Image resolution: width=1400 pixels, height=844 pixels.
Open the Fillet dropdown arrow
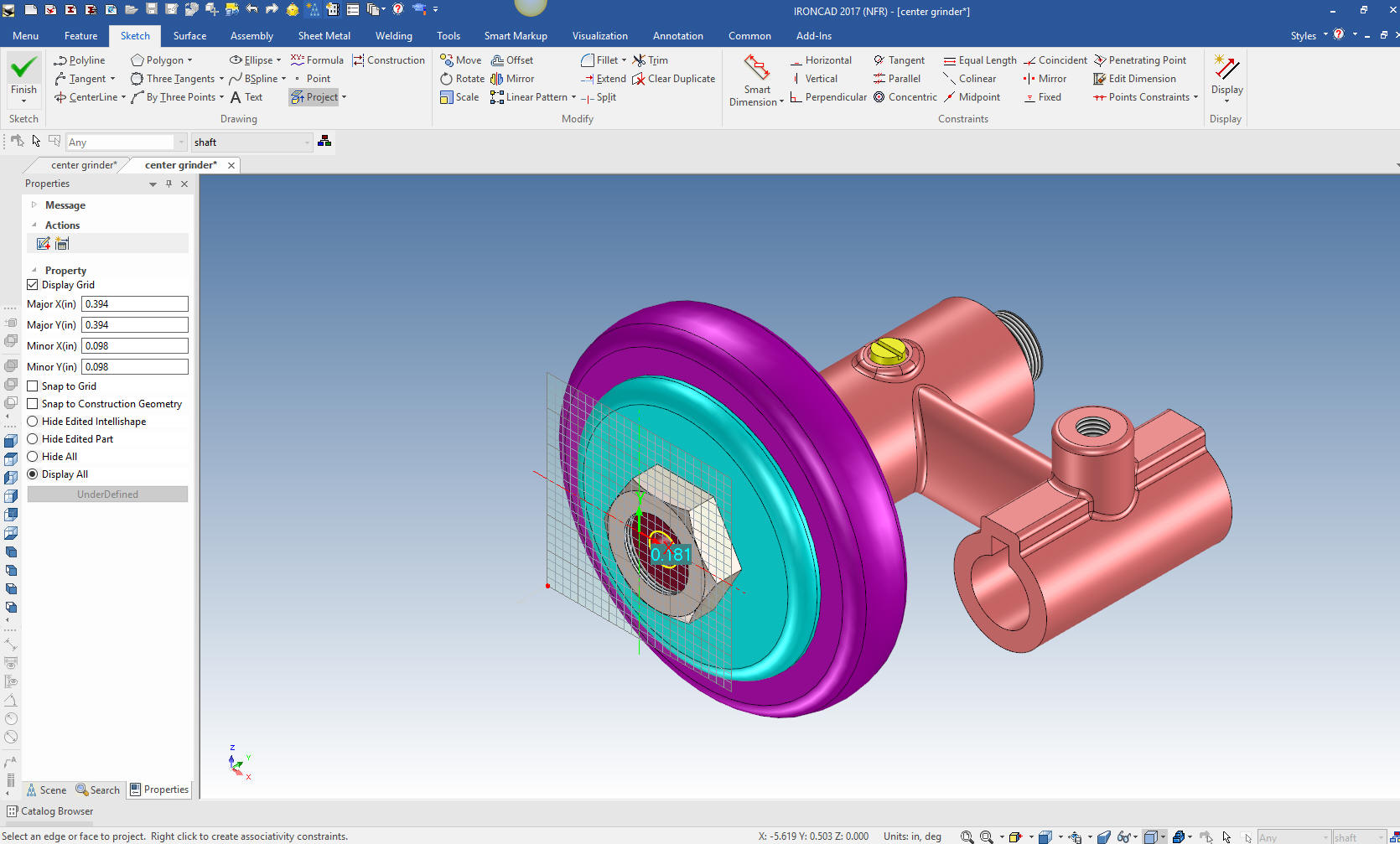[x=624, y=60]
